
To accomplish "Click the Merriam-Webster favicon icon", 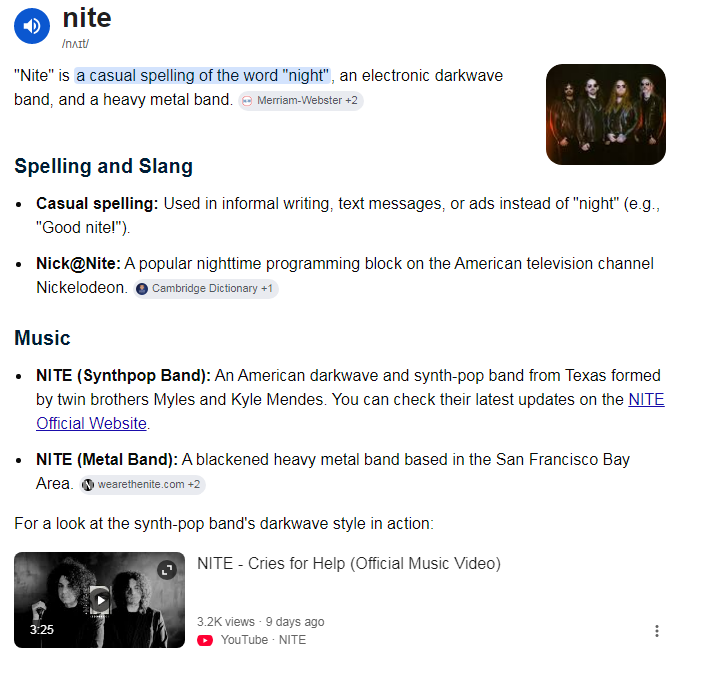I will [x=247, y=101].
